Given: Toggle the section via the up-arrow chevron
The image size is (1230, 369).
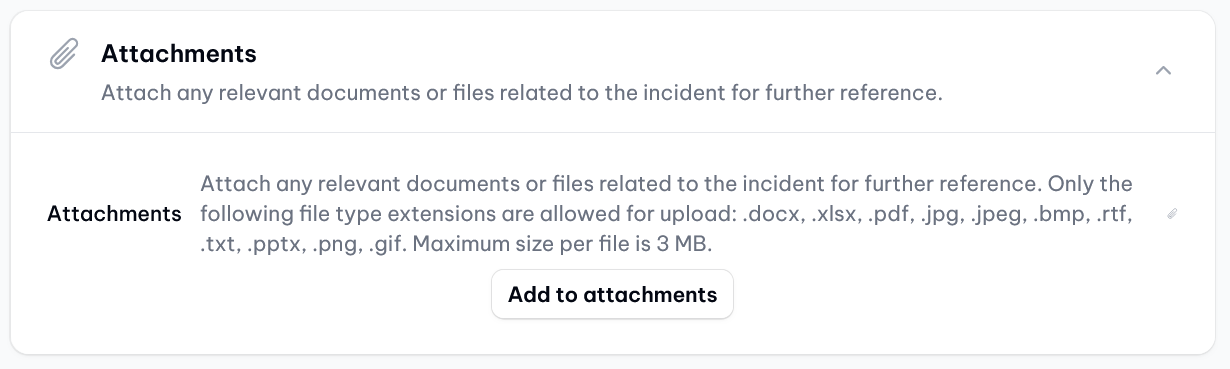Looking at the screenshot, I should coord(1163,71).
